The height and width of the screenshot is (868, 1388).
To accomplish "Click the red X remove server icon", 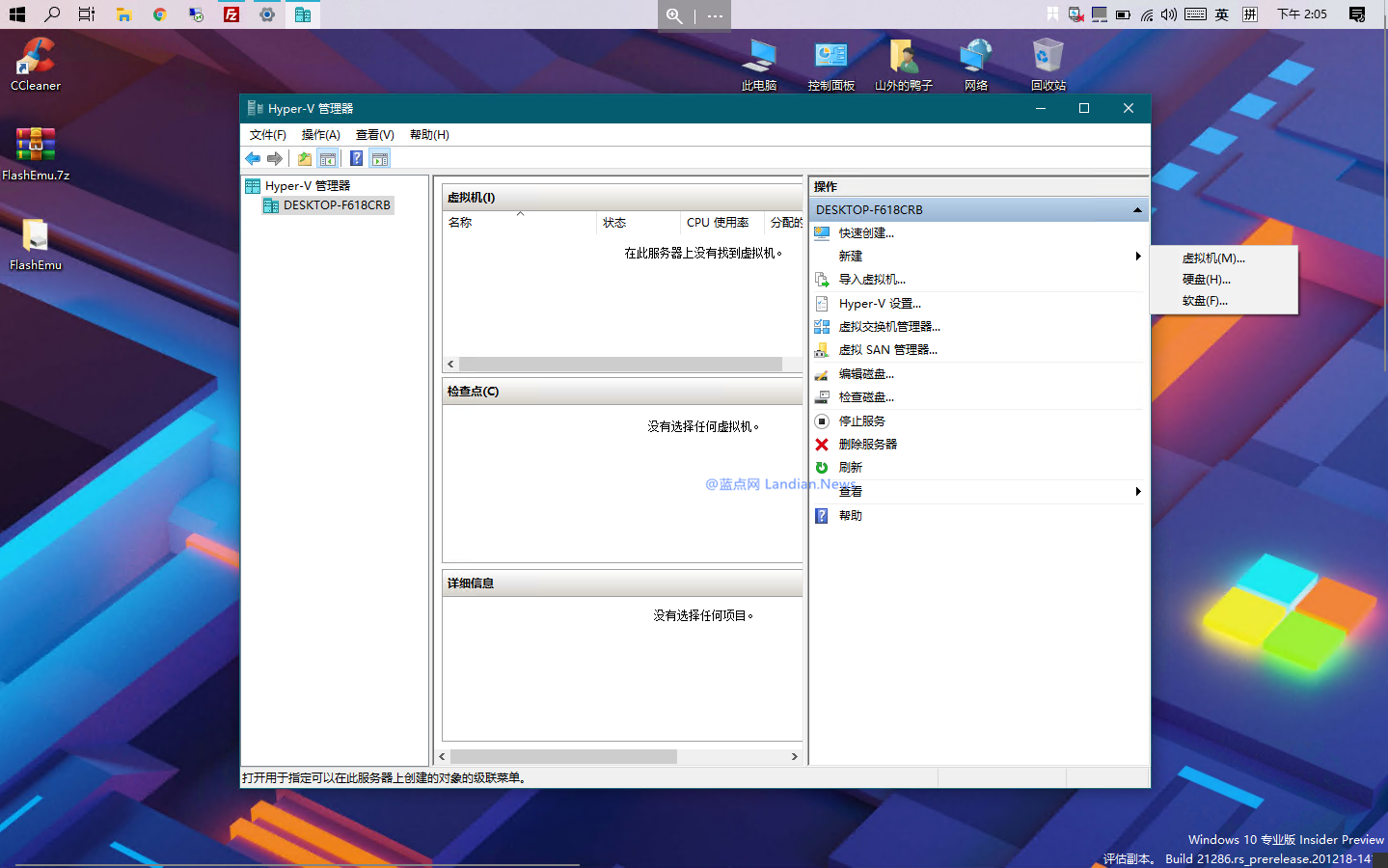I will click(822, 445).
